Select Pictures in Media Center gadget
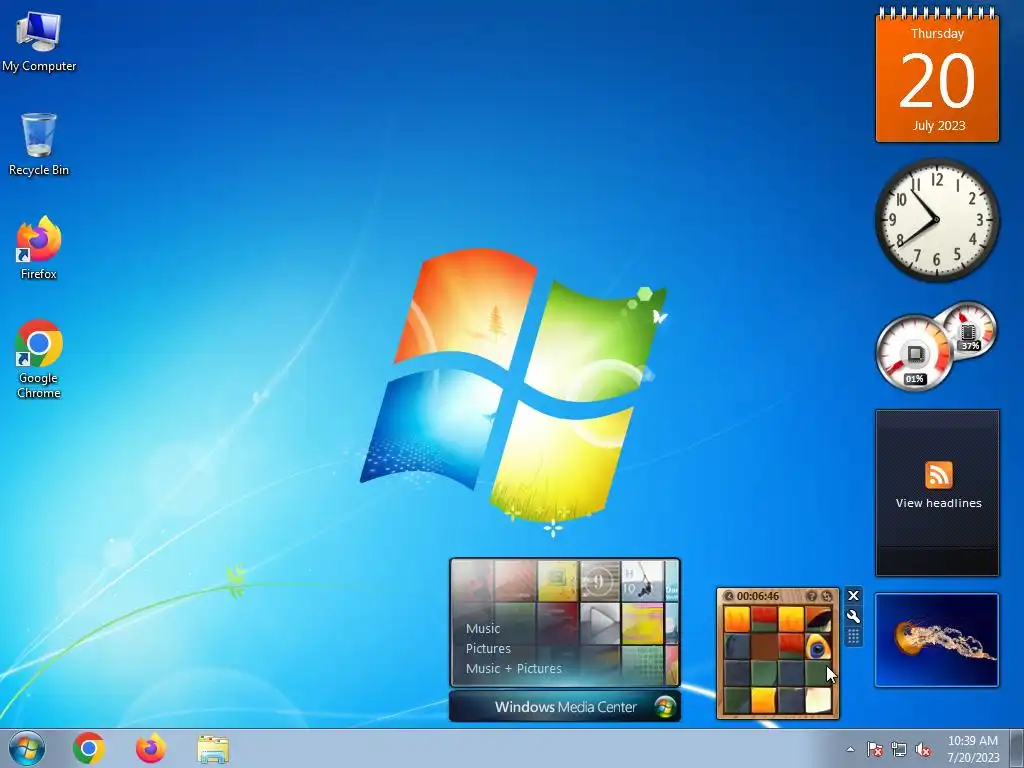Image resolution: width=1024 pixels, height=768 pixels. point(488,648)
